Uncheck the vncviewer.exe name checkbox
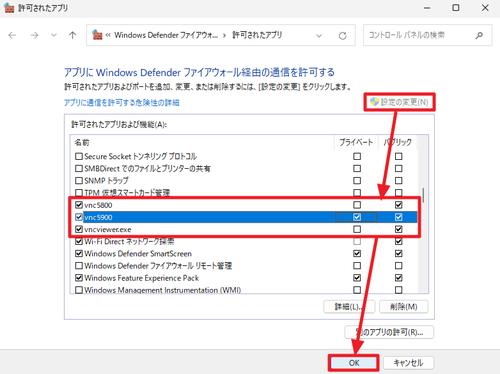The height and width of the screenshot is (374, 500). (79, 229)
